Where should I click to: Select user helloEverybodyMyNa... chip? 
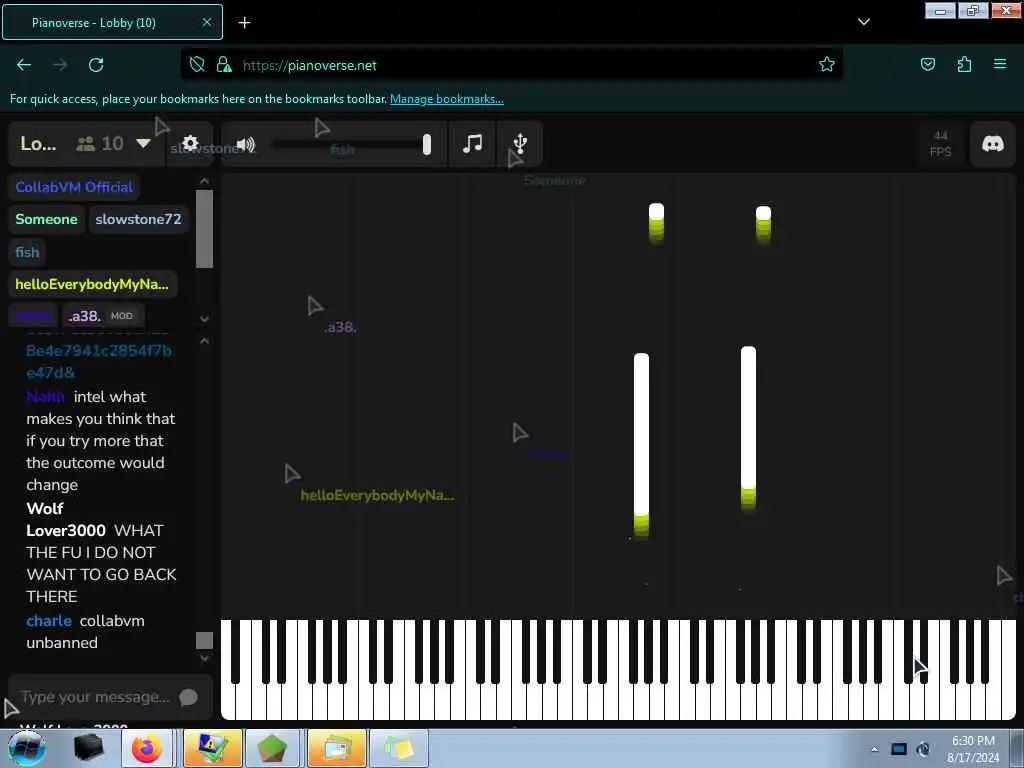coord(92,284)
